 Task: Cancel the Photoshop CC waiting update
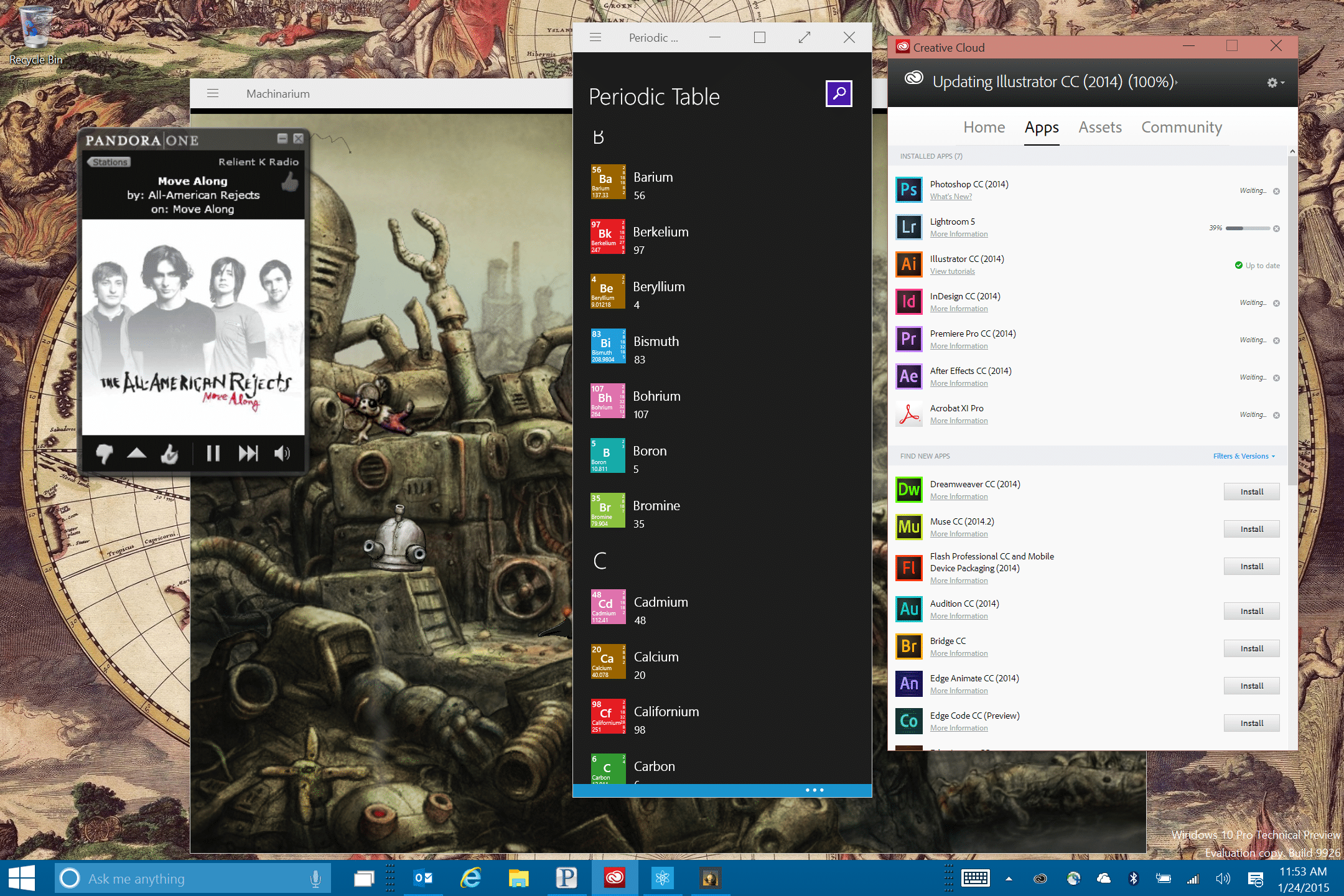coord(1276,191)
